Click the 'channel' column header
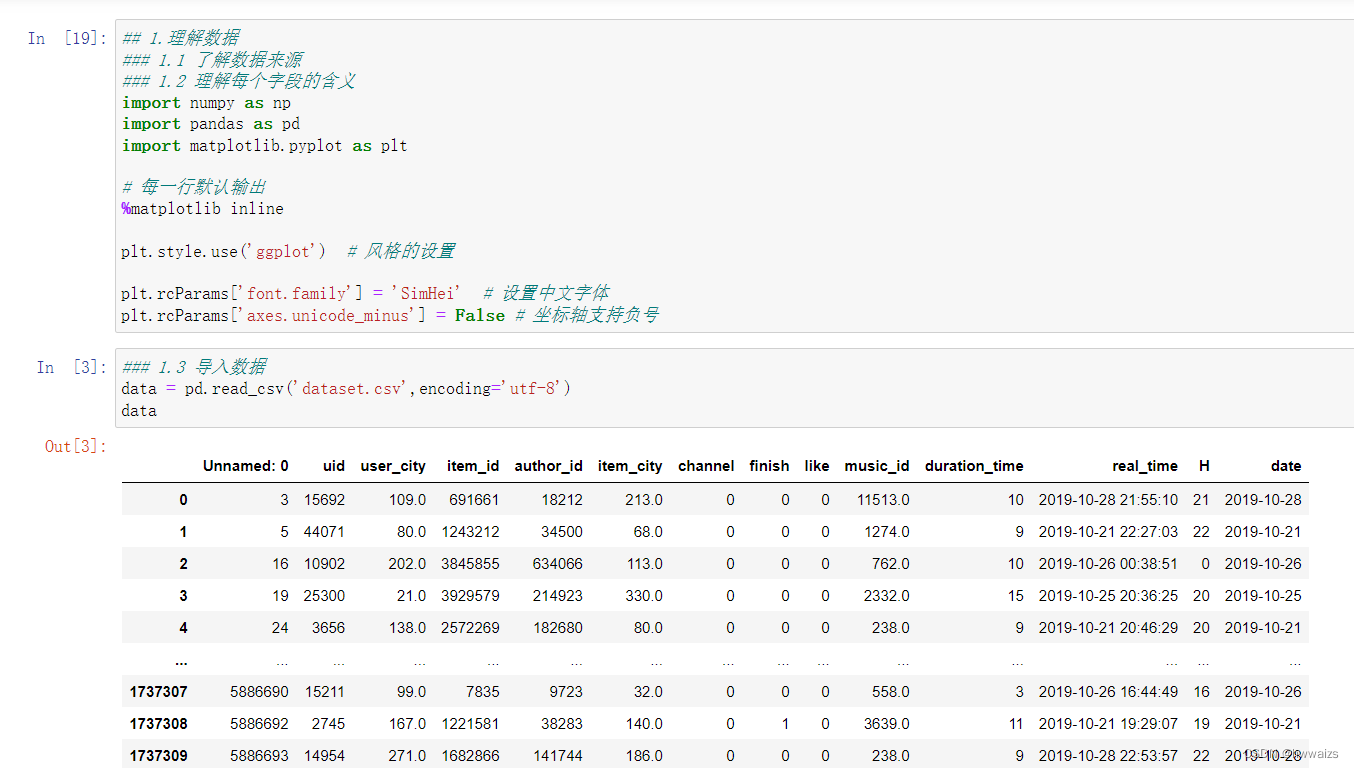 [706, 466]
